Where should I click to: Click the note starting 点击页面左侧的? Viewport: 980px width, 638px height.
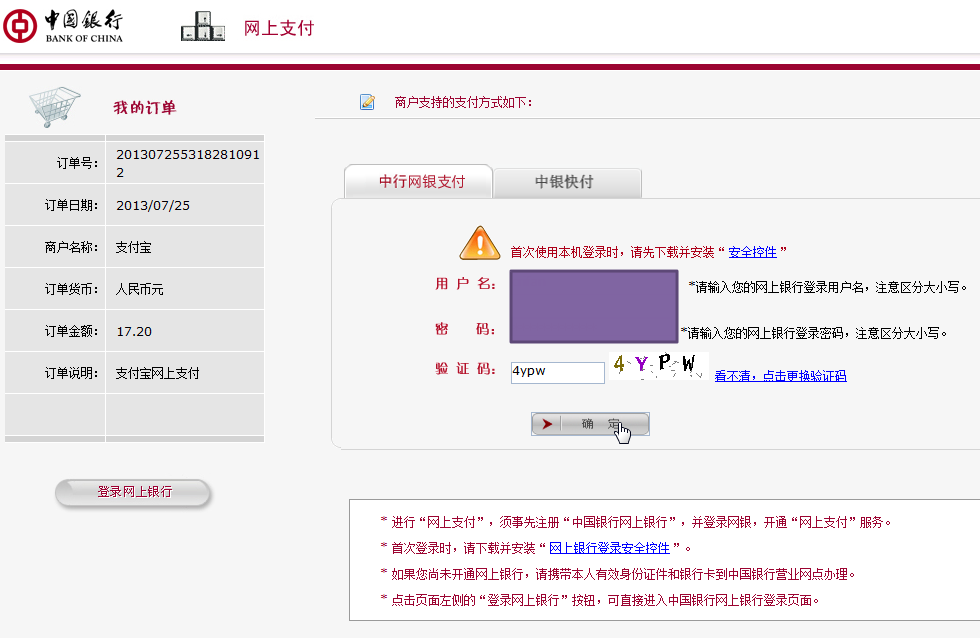[600, 600]
